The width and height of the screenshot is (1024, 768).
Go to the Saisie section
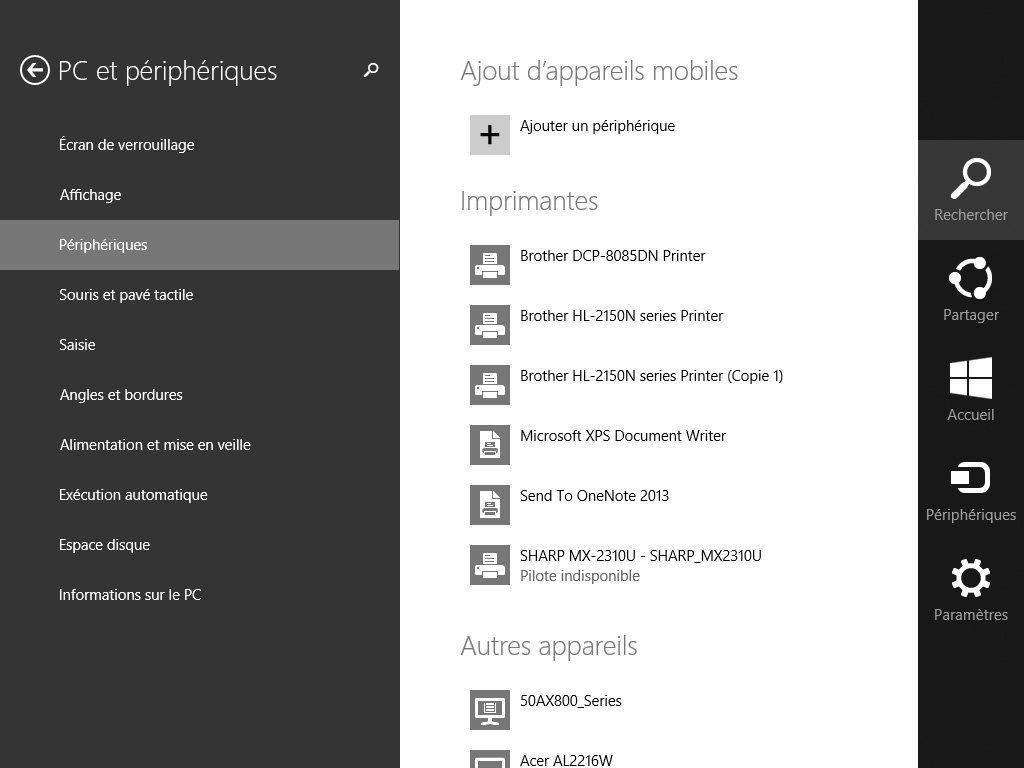(x=199, y=345)
